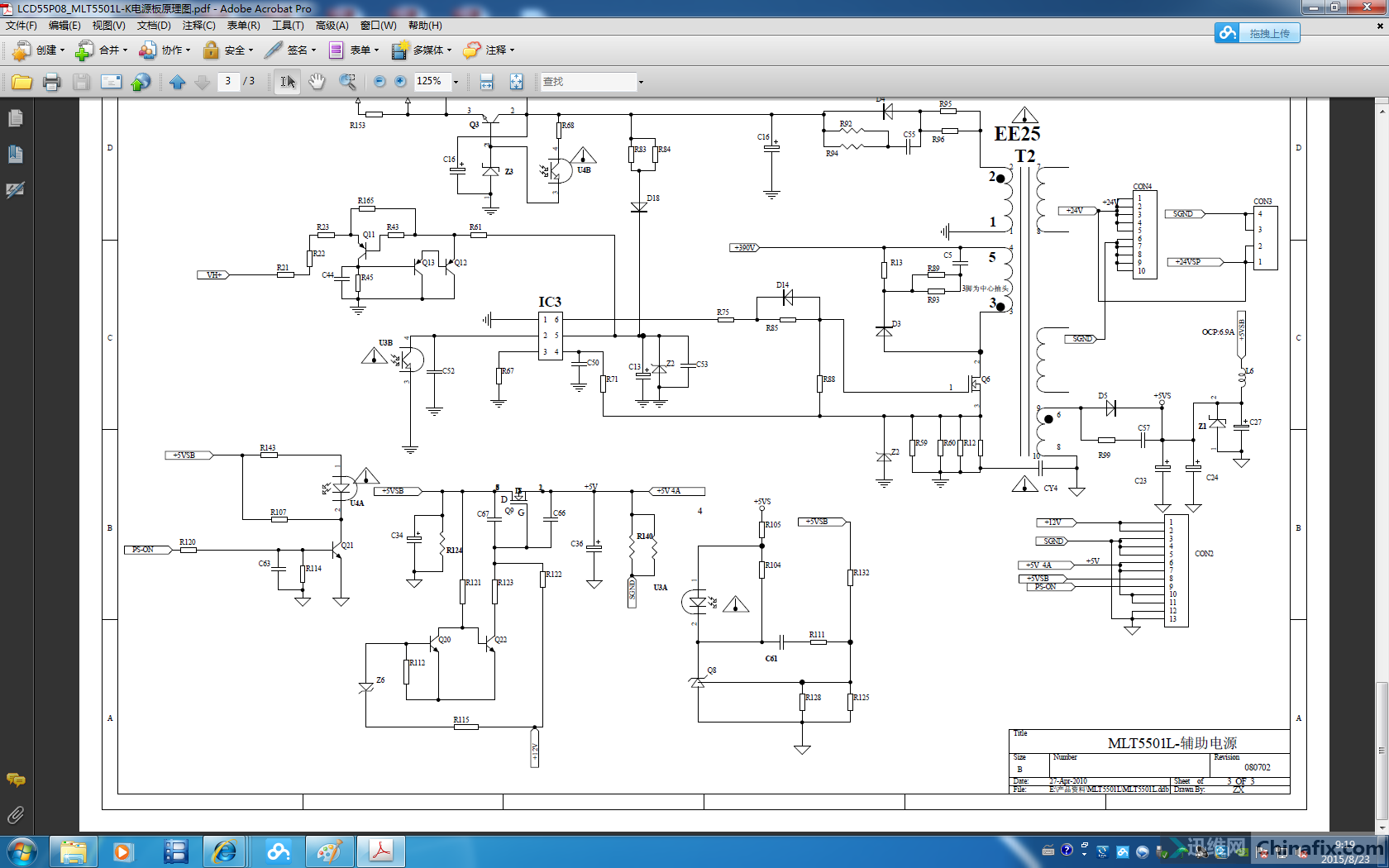Open the 文件(F) menu

(x=21, y=26)
